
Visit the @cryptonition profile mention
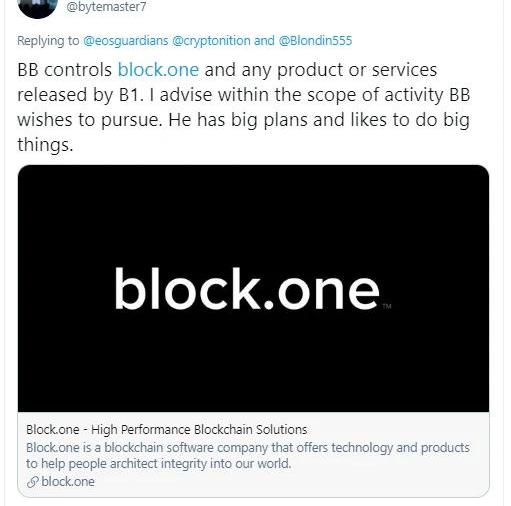click(211, 41)
